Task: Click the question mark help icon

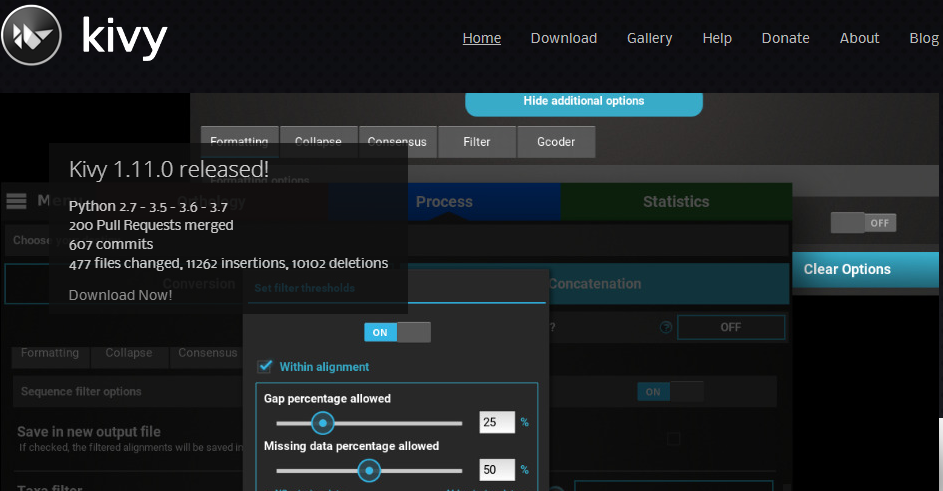Action: [x=666, y=327]
